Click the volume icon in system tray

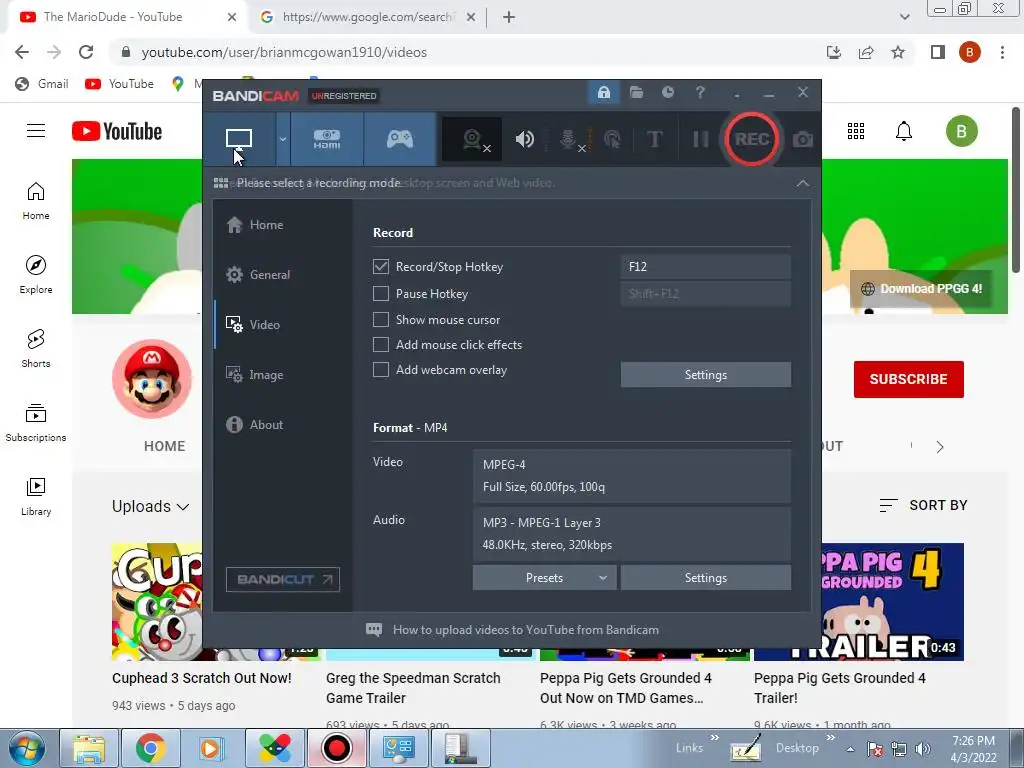923,749
